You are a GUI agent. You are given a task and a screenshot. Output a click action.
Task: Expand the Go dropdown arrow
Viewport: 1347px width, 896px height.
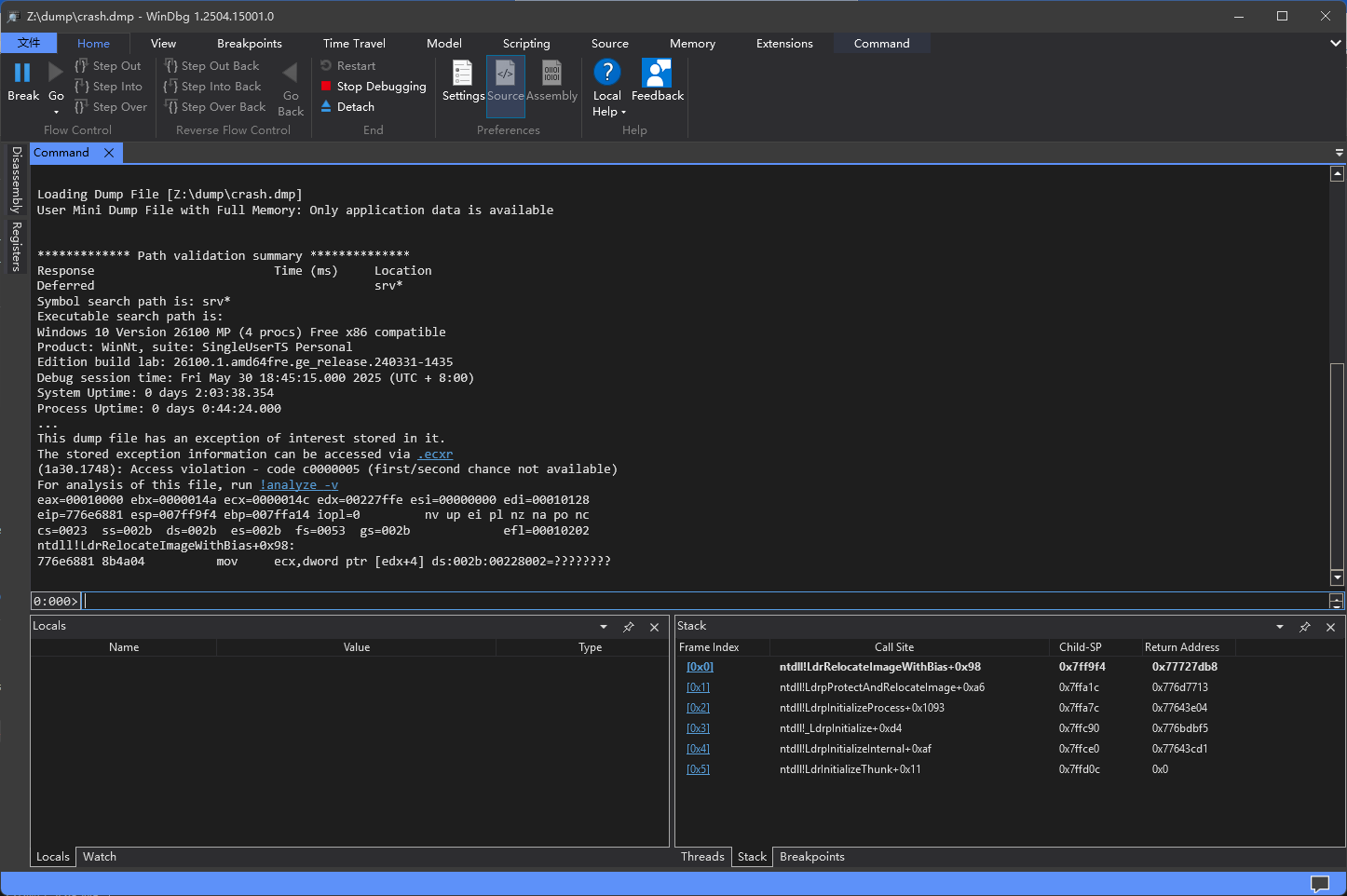pos(56,113)
